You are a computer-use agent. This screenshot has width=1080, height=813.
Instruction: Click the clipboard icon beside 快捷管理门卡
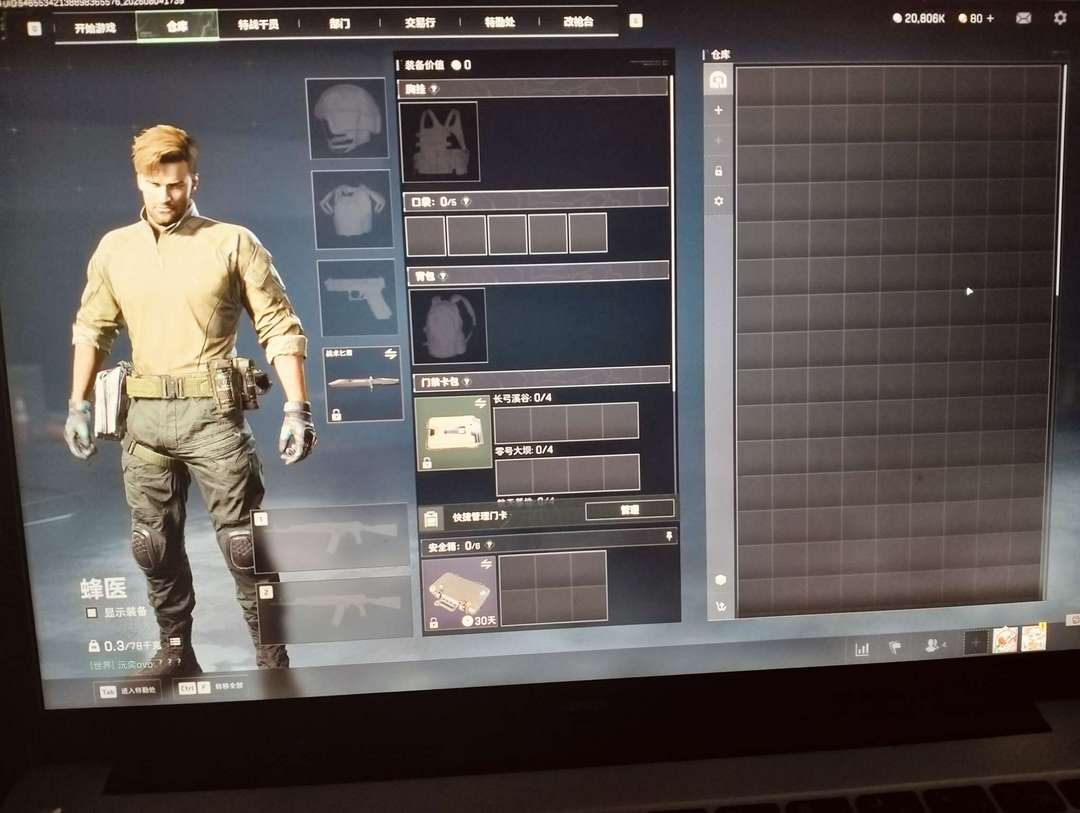point(432,518)
